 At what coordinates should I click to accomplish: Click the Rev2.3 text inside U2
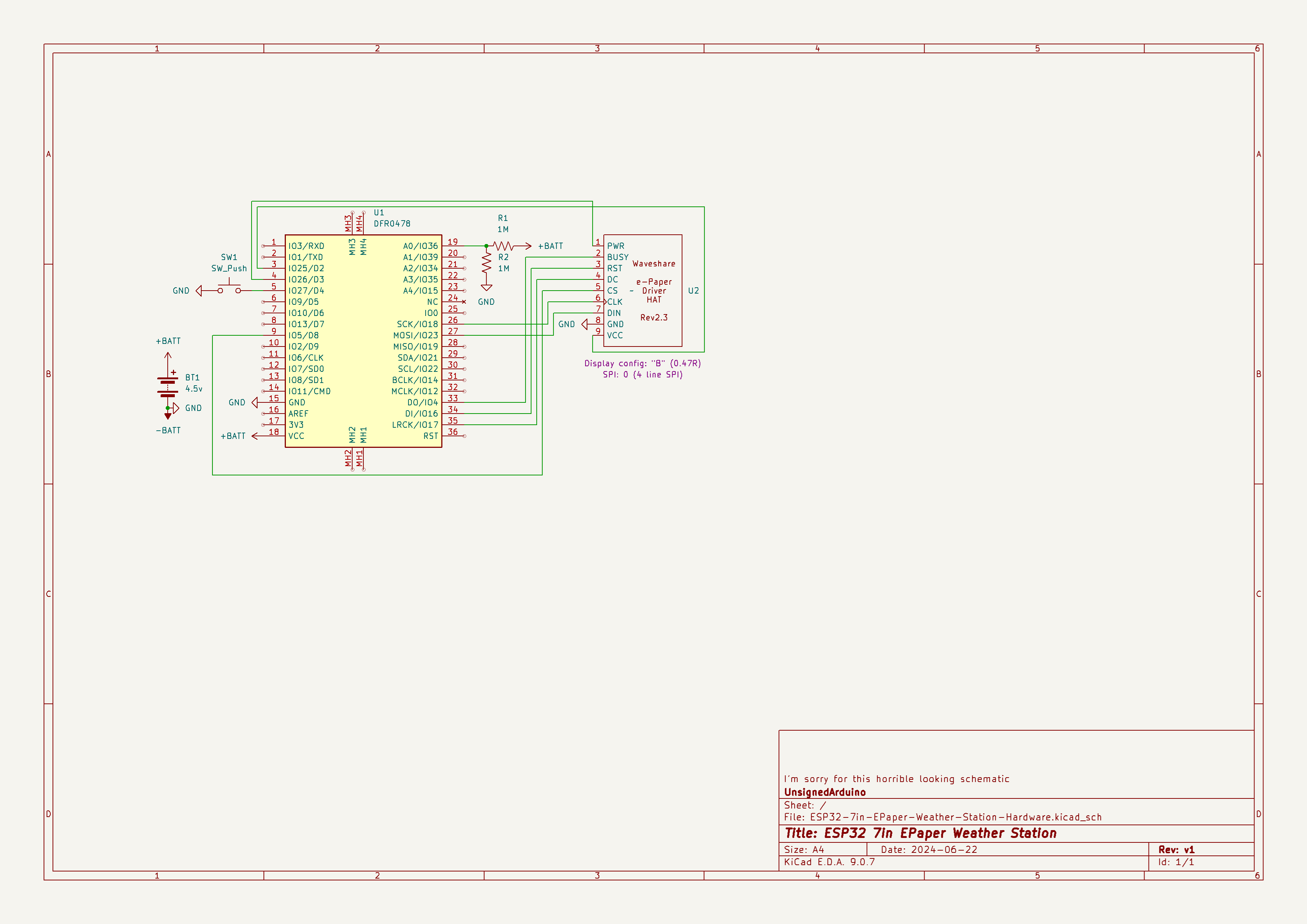(x=654, y=317)
